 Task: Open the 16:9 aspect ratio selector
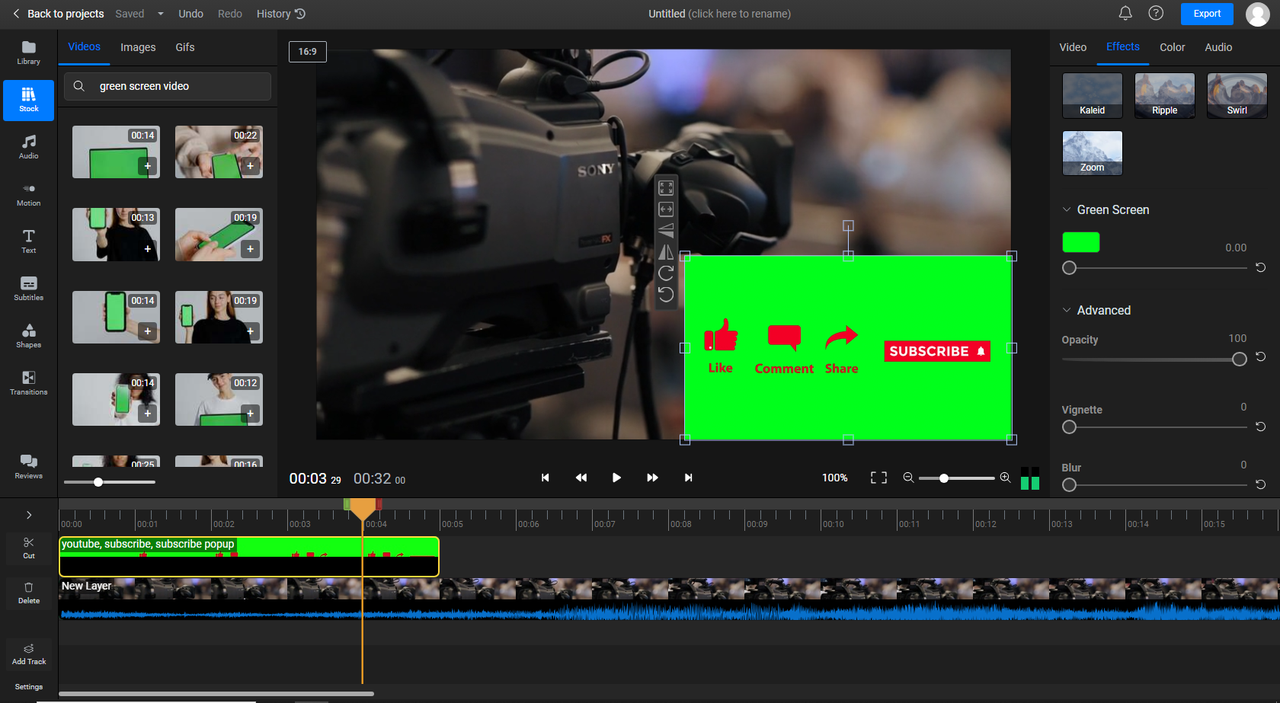tap(307, 51)
